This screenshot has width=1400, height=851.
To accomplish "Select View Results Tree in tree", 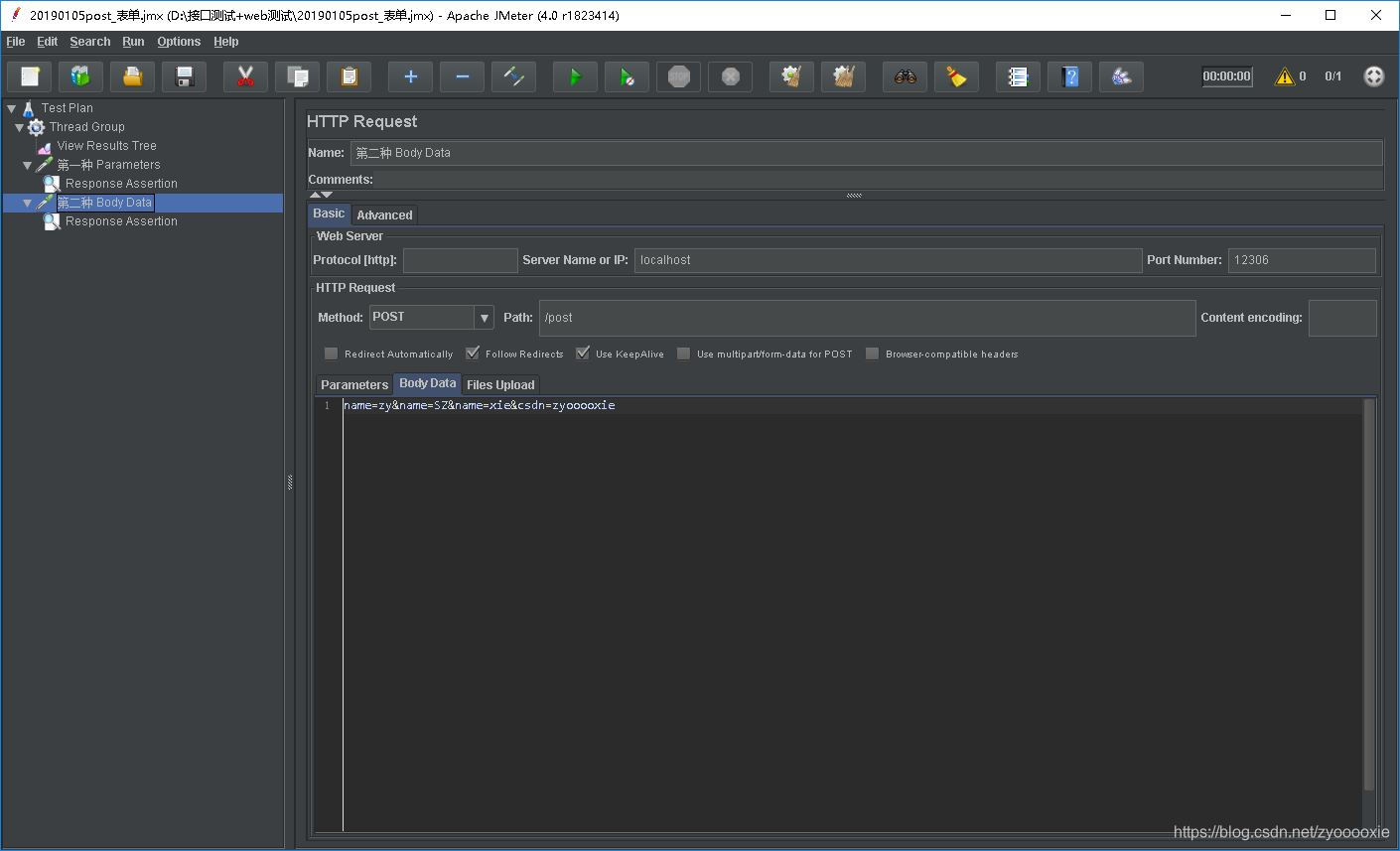I will click(x=106, y=146).
